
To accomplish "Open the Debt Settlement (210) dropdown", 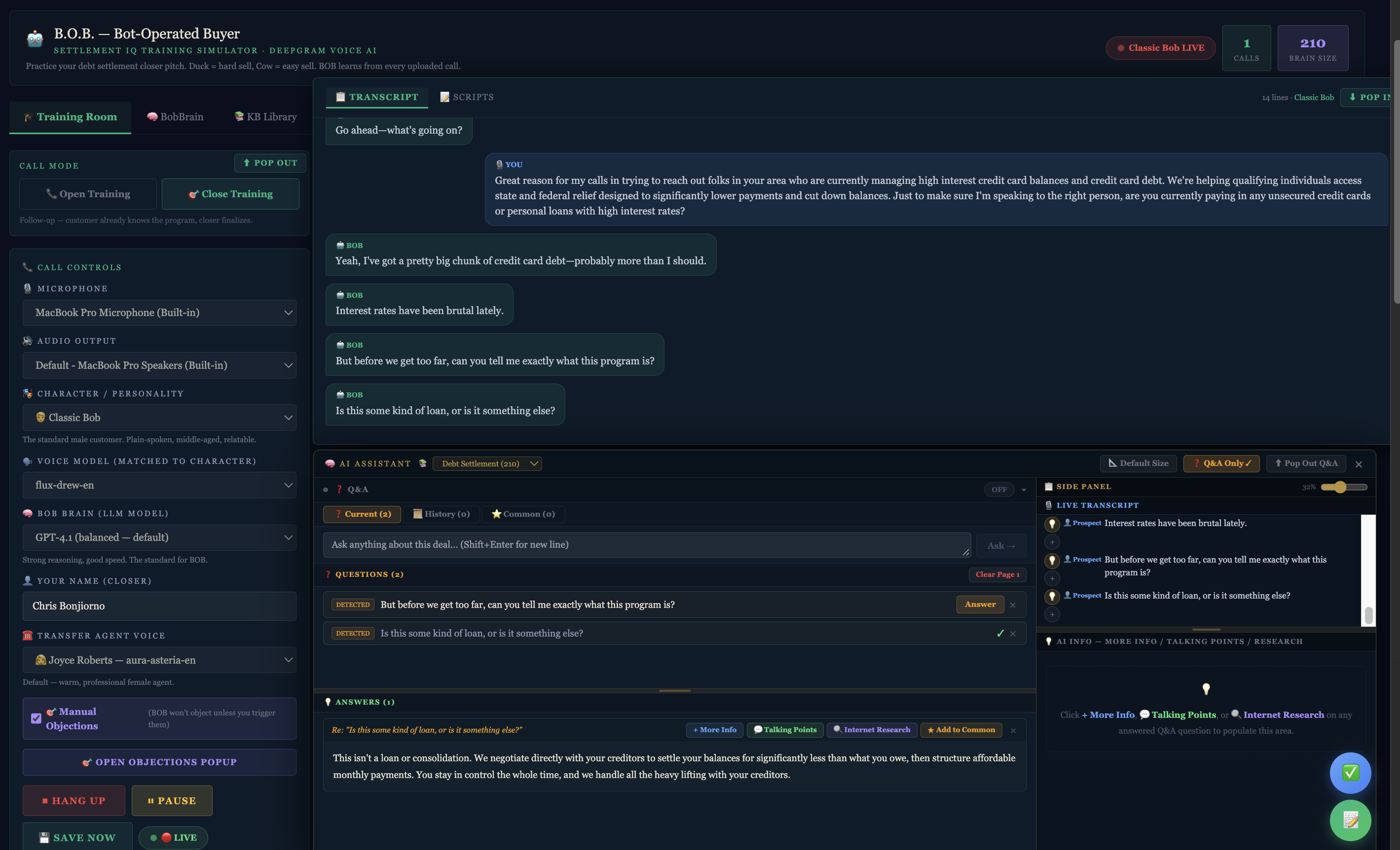I will 487,464.
